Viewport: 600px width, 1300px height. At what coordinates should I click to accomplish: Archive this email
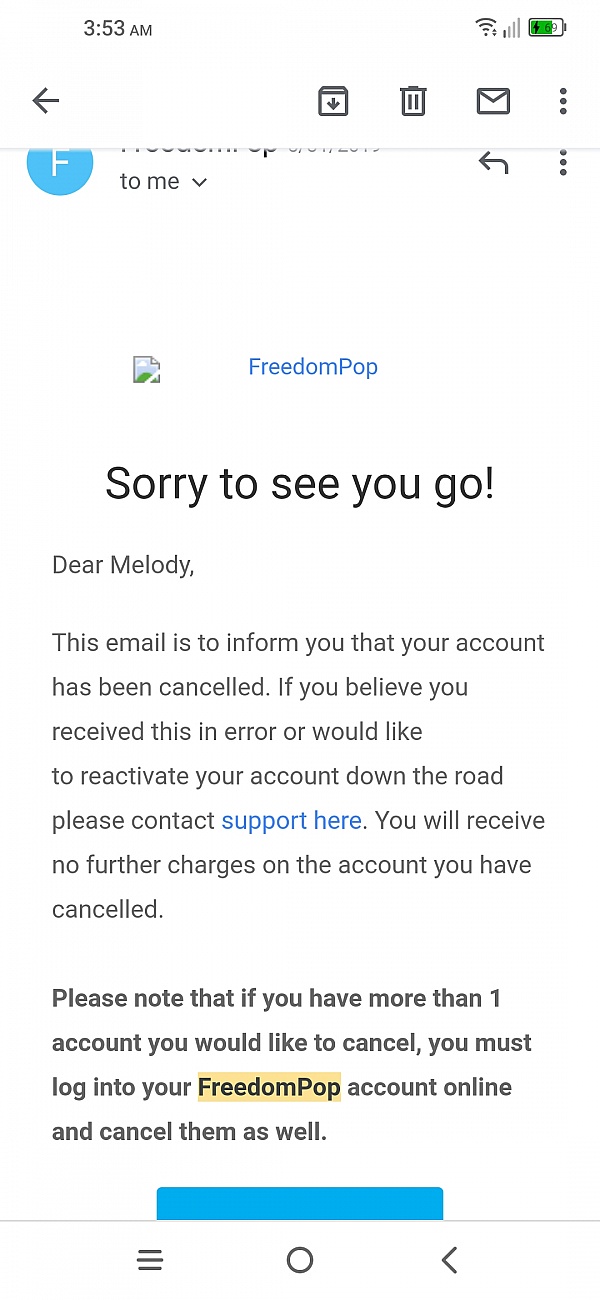point(333,100)
